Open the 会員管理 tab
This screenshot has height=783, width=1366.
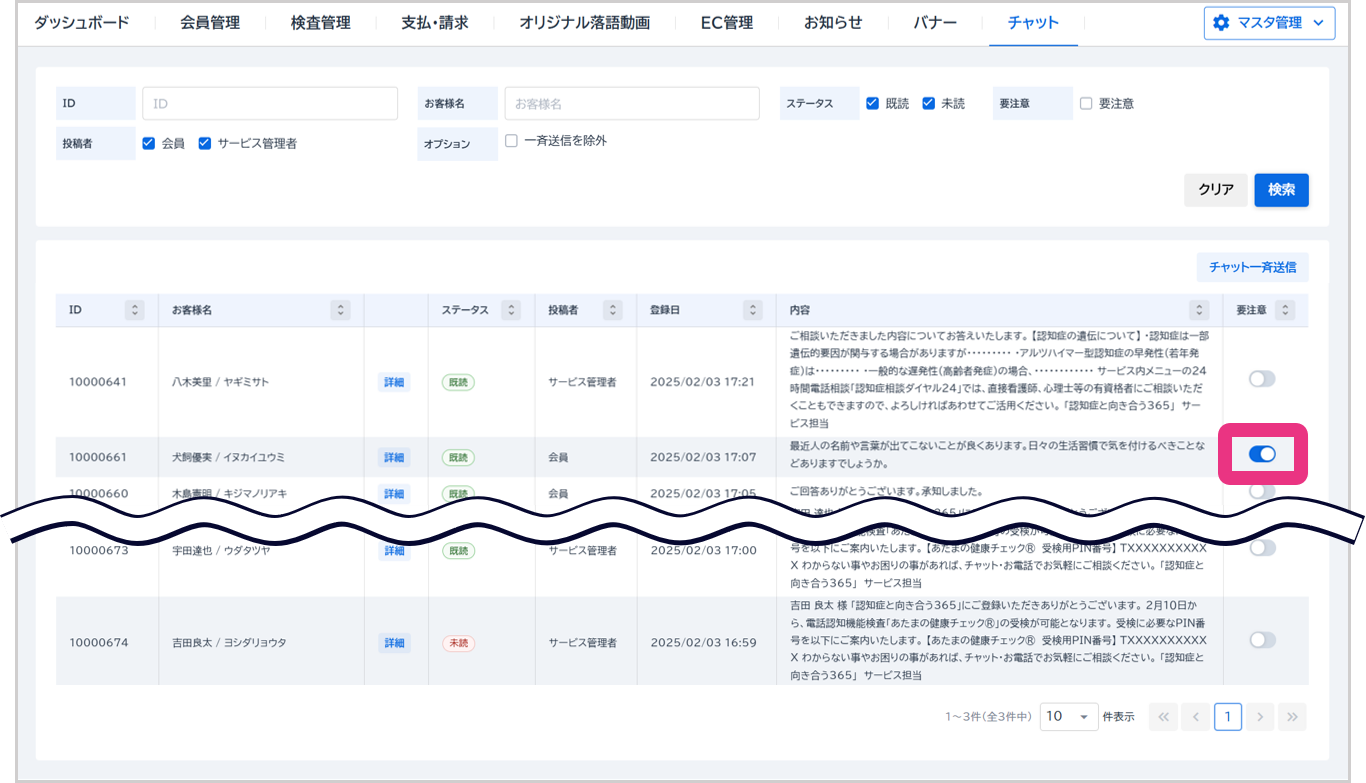(x=210, y=22)
